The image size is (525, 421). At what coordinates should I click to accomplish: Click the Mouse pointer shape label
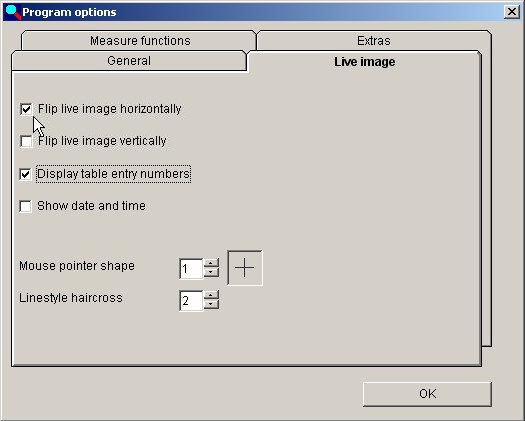tap(77, 266)
